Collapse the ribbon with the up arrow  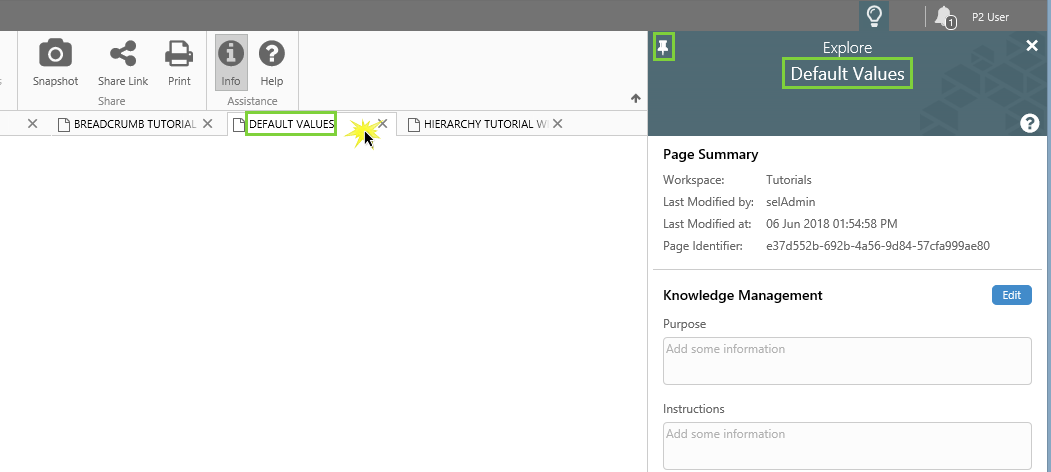(x=635, y=98)
